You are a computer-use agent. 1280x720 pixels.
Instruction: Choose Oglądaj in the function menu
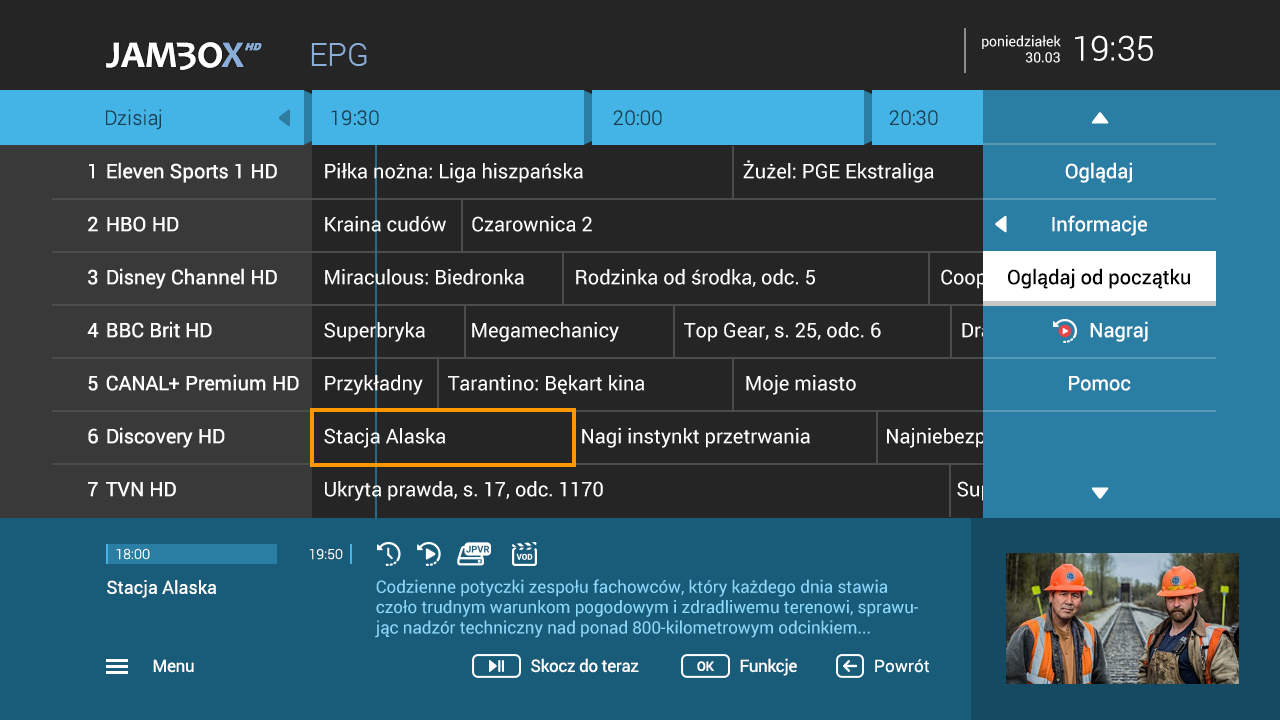coord(1099,172)
